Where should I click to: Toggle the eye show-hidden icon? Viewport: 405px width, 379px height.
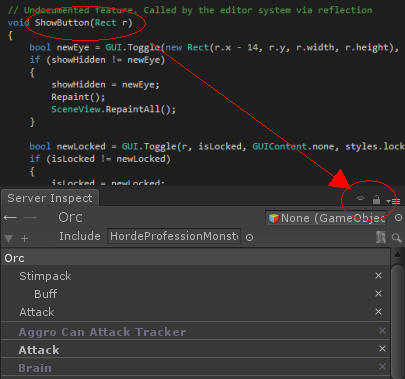coord(360,199)
